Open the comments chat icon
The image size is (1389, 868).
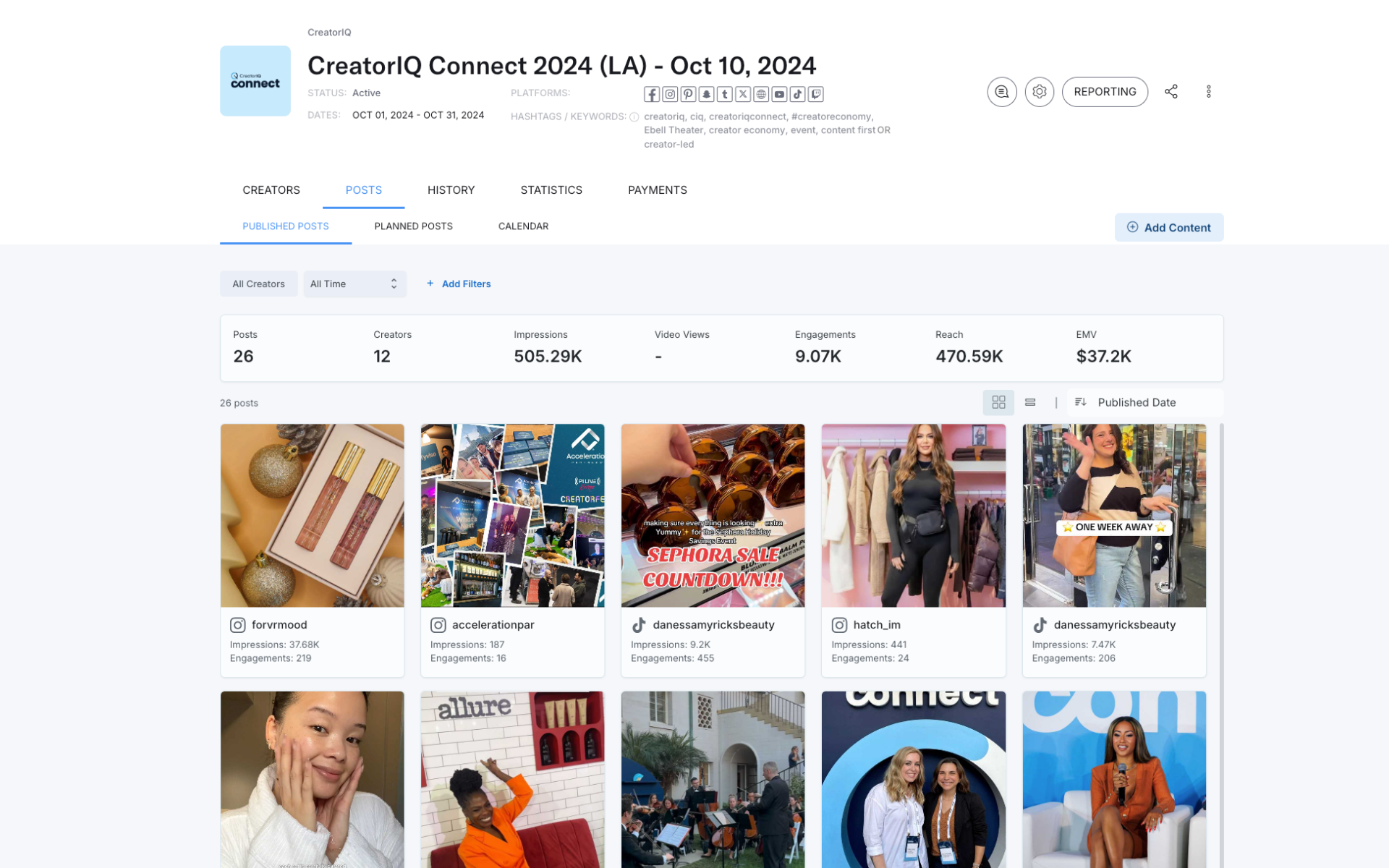pos(1001,92)
